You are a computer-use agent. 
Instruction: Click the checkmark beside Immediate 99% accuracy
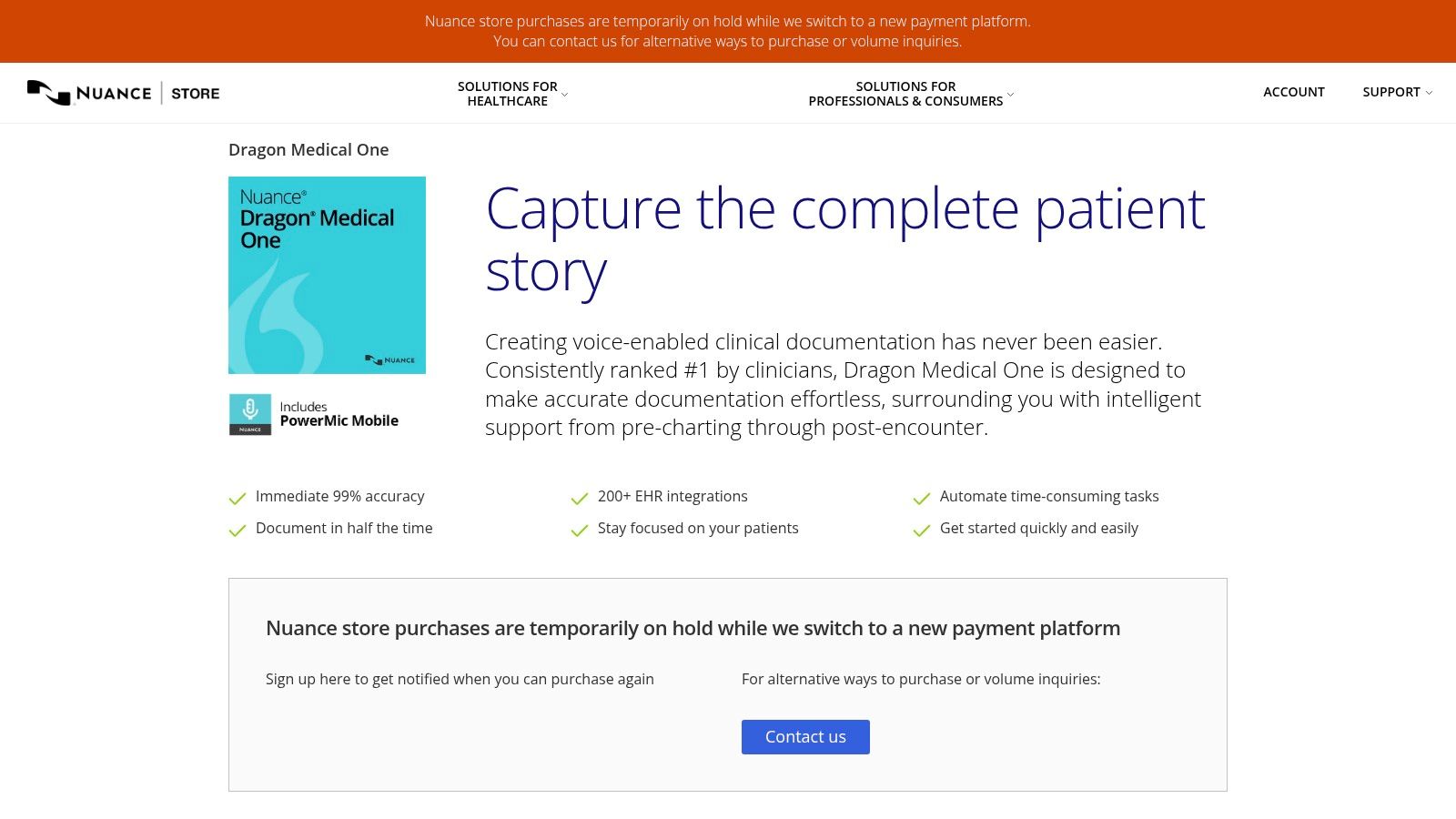pos(238,498)
